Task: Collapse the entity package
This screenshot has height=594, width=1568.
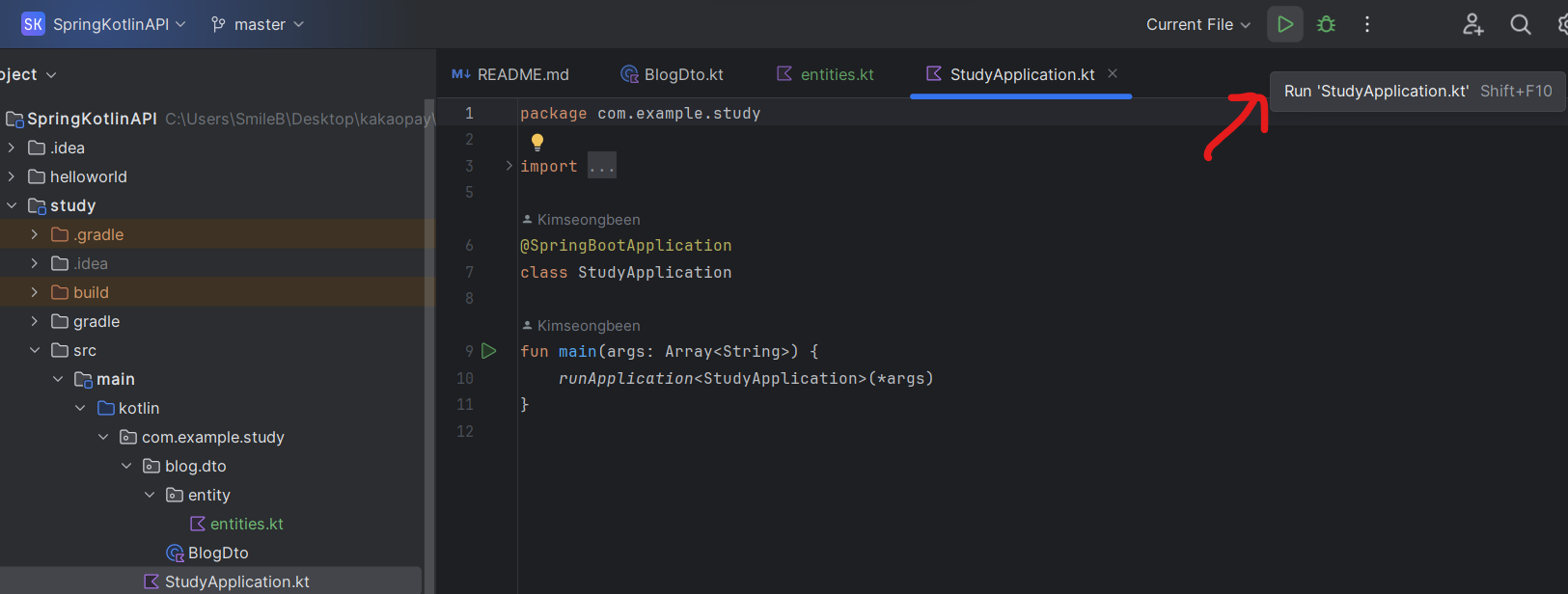Action: coord(150,495)
